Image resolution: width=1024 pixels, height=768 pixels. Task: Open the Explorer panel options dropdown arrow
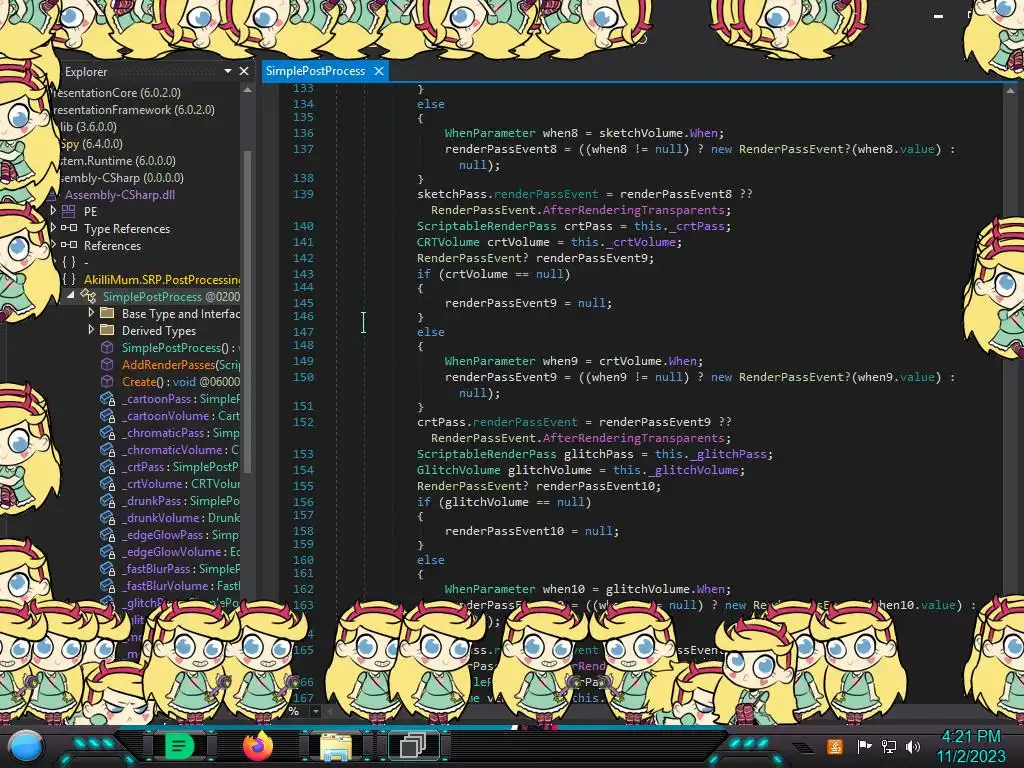[227, 71]
